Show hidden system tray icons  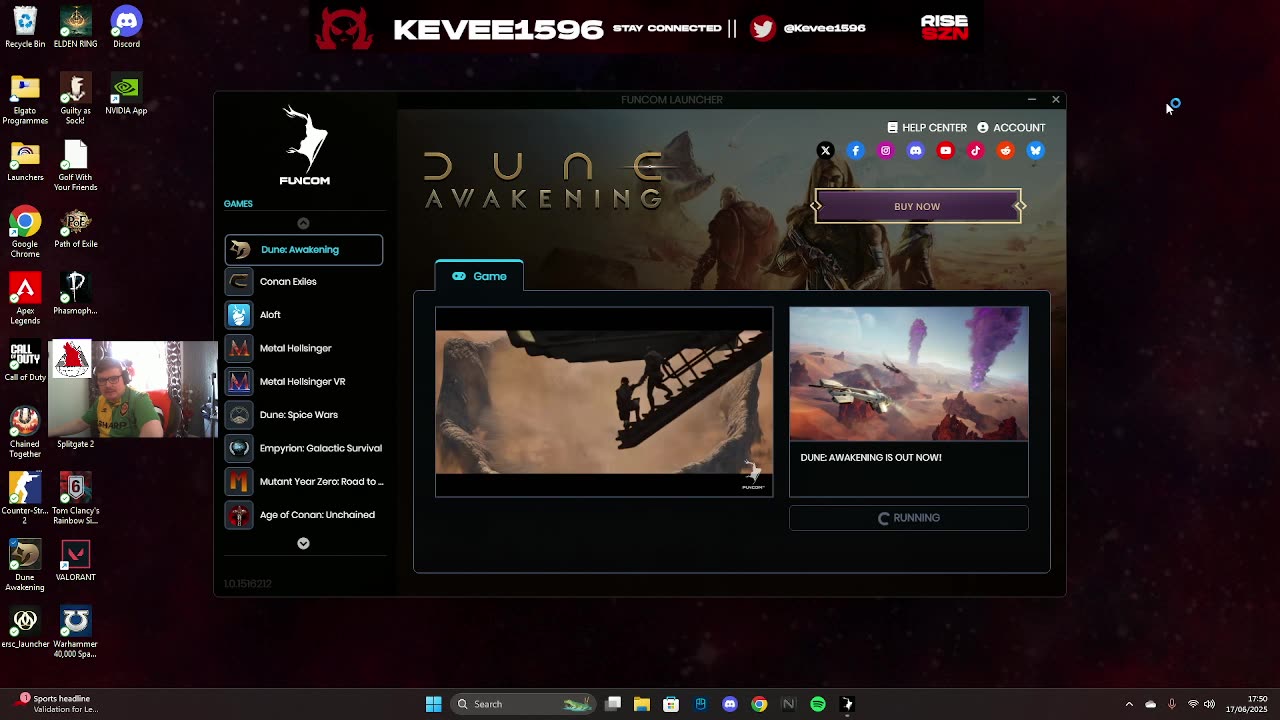click(1129, 704)
